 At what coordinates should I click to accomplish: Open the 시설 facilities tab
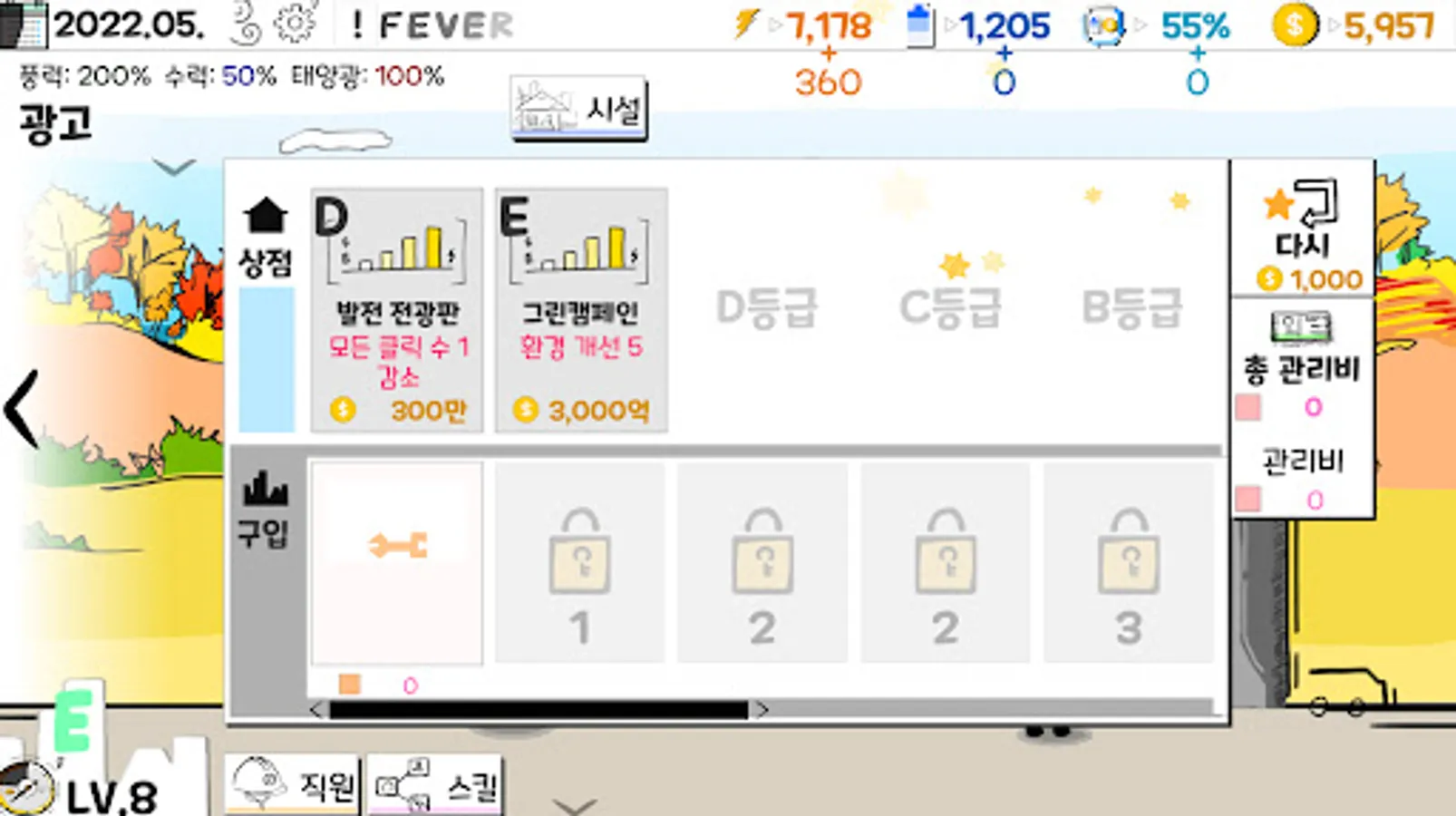point(578,109)
